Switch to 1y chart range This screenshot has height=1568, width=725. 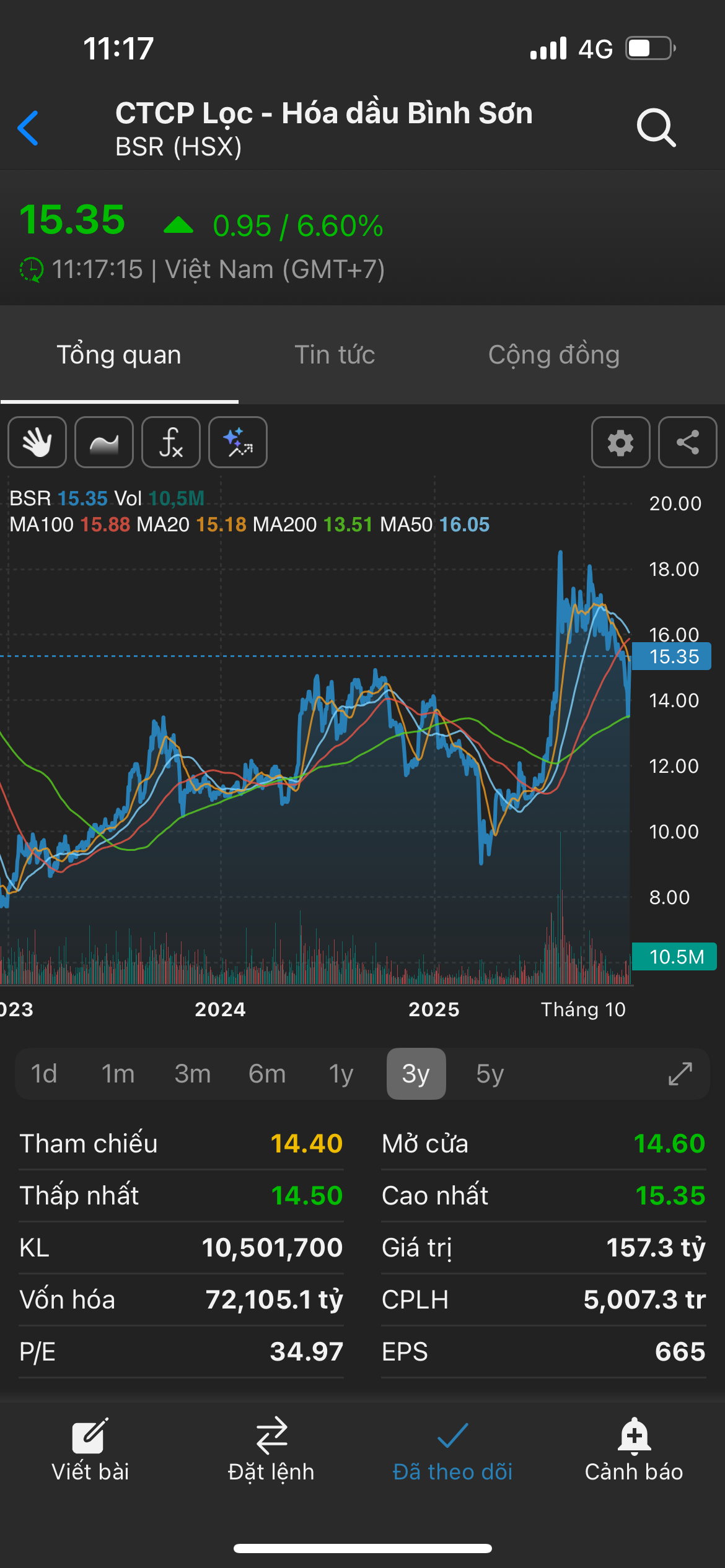[x=341, y=1074]
